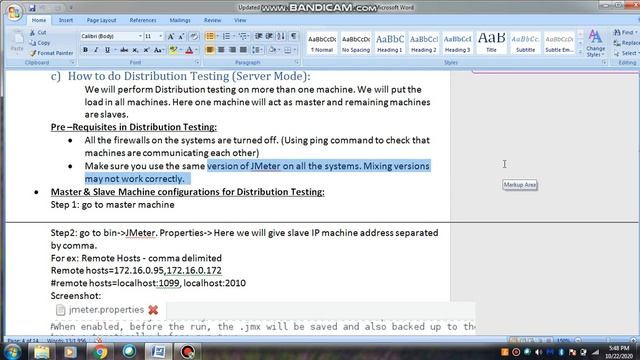The width and height of the screenshot is (640, 360).
Task: Apply subscript formatting
Action: [x=135, y=50]
